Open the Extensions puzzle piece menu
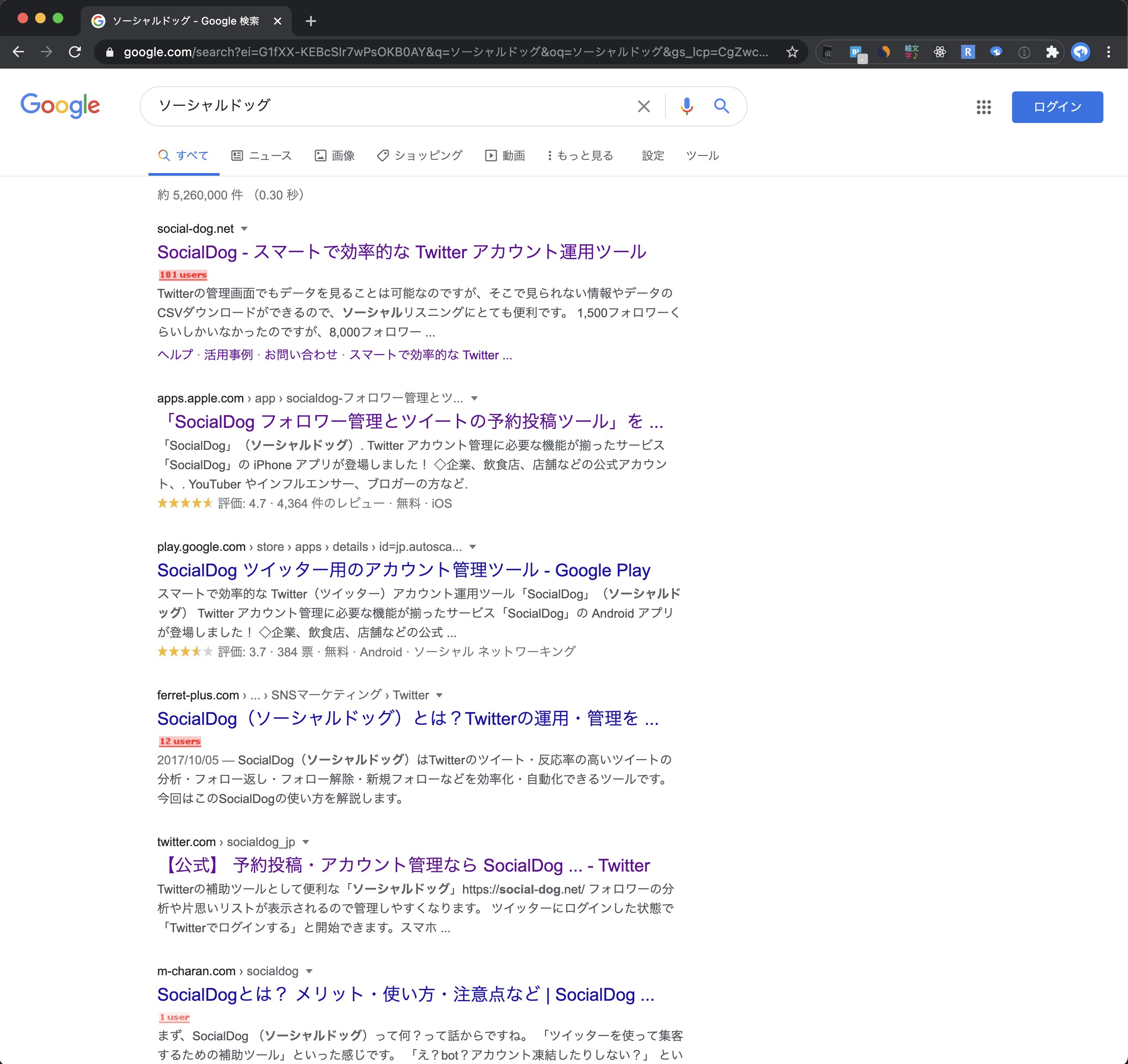This screenshot has width=1128, height=1064. (1052, 52)
